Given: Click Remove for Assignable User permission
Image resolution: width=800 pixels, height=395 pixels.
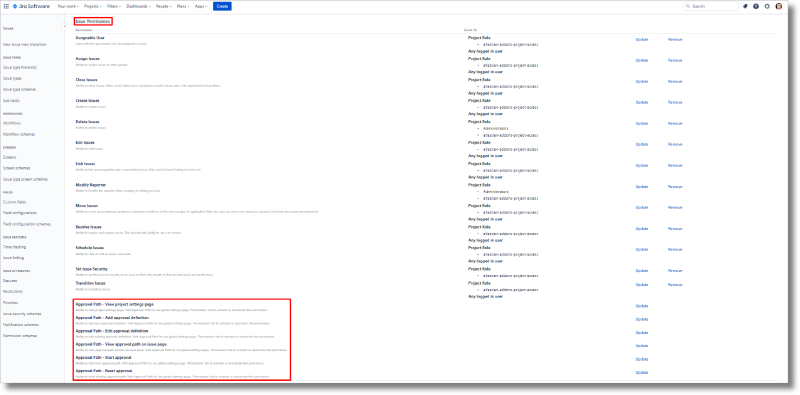Looking at the screenshot, I should coord(675,39).
